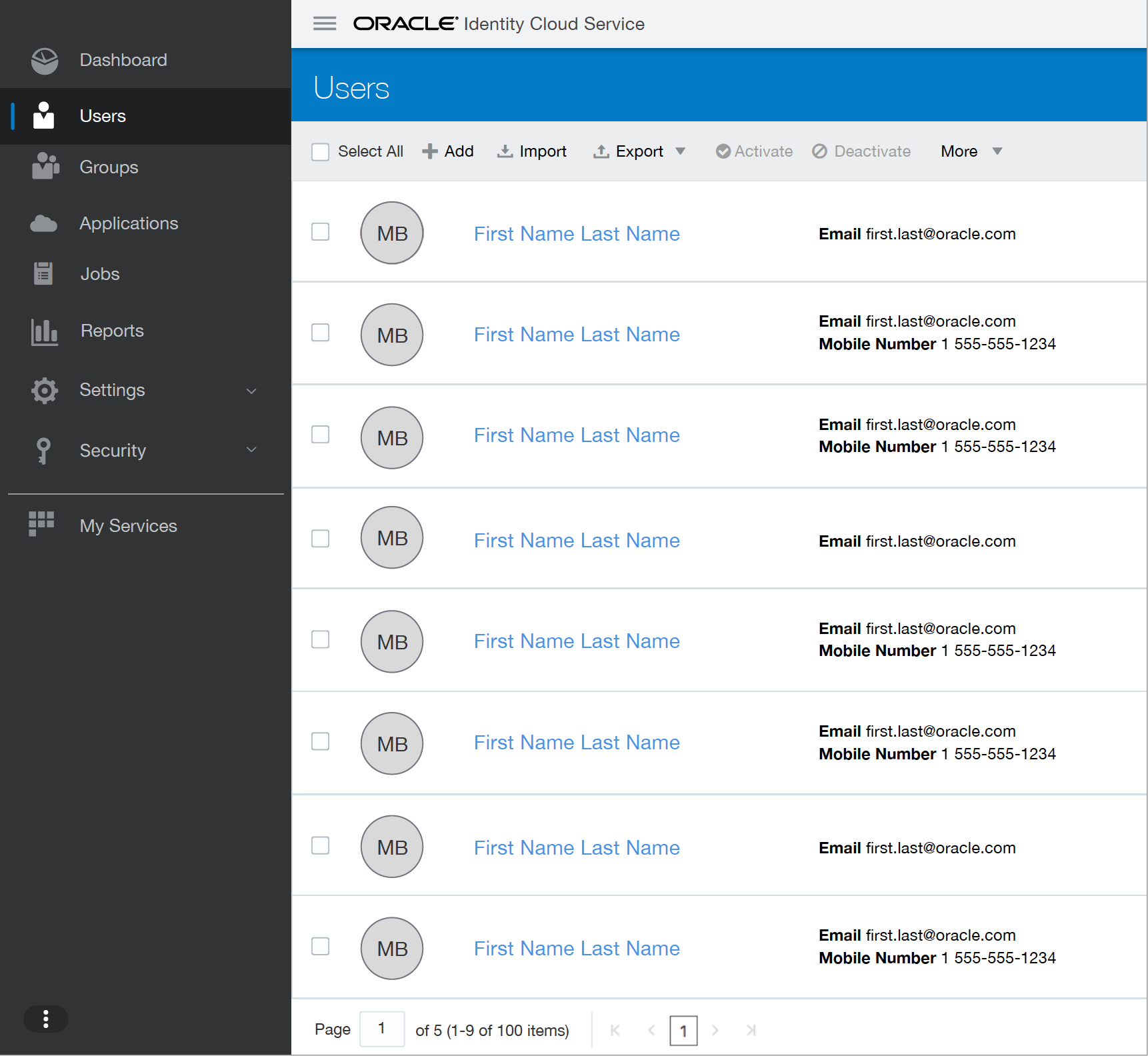
Task: Expand the Security chevron in sidebar
Action: click(251, 450)
